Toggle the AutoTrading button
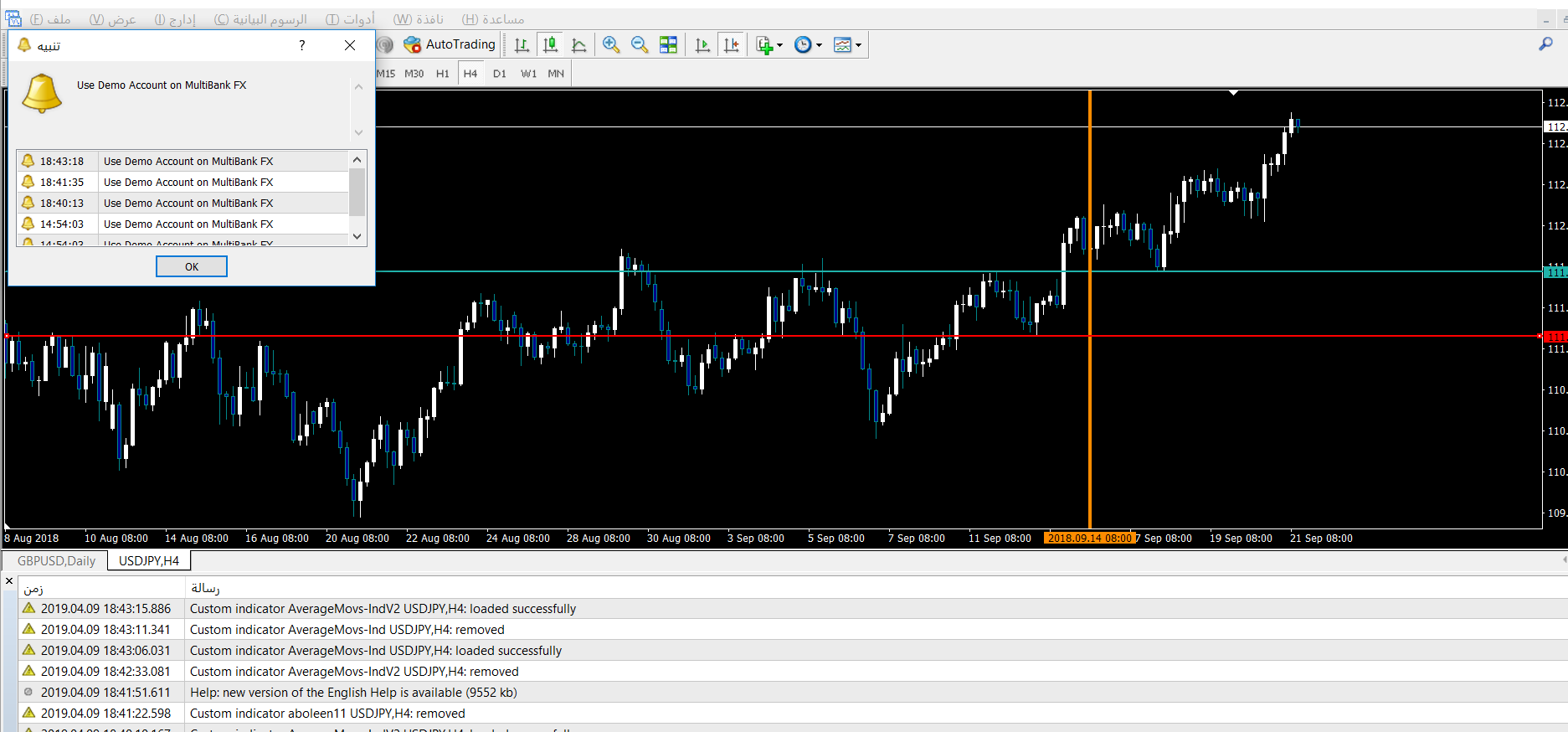The height and width of the screenshot is (732, 1568). [450, 45]
